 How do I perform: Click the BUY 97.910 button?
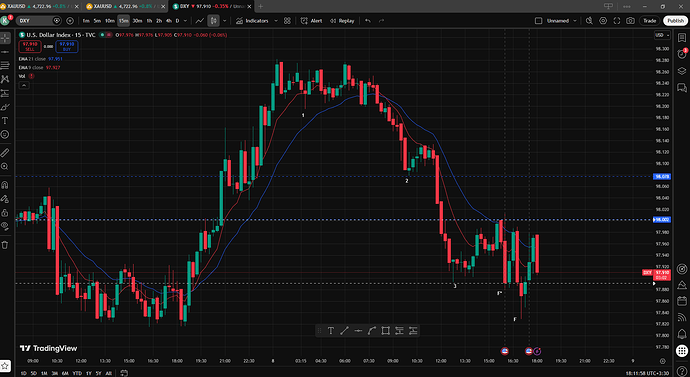click(67, 46)
